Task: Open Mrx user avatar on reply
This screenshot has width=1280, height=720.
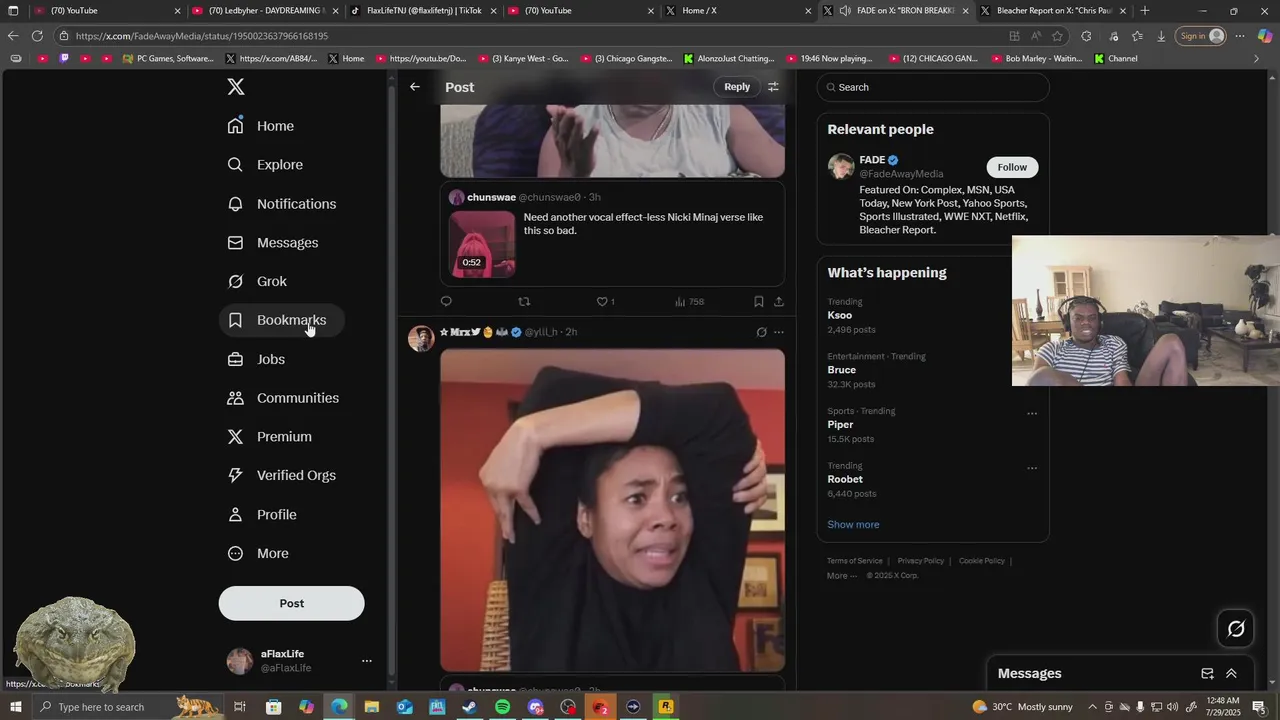Action: (421, 338)
